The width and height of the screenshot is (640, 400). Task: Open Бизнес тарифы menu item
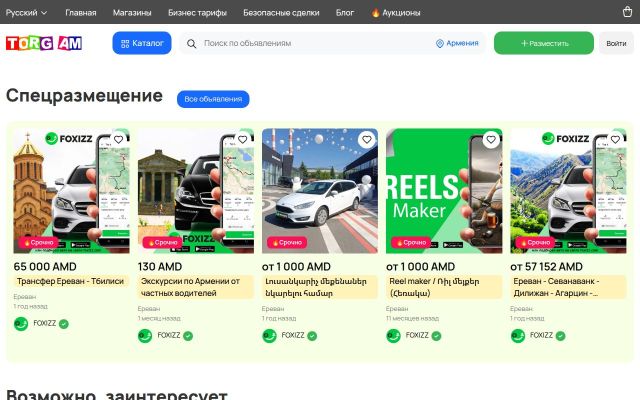(x=198, y=13)
